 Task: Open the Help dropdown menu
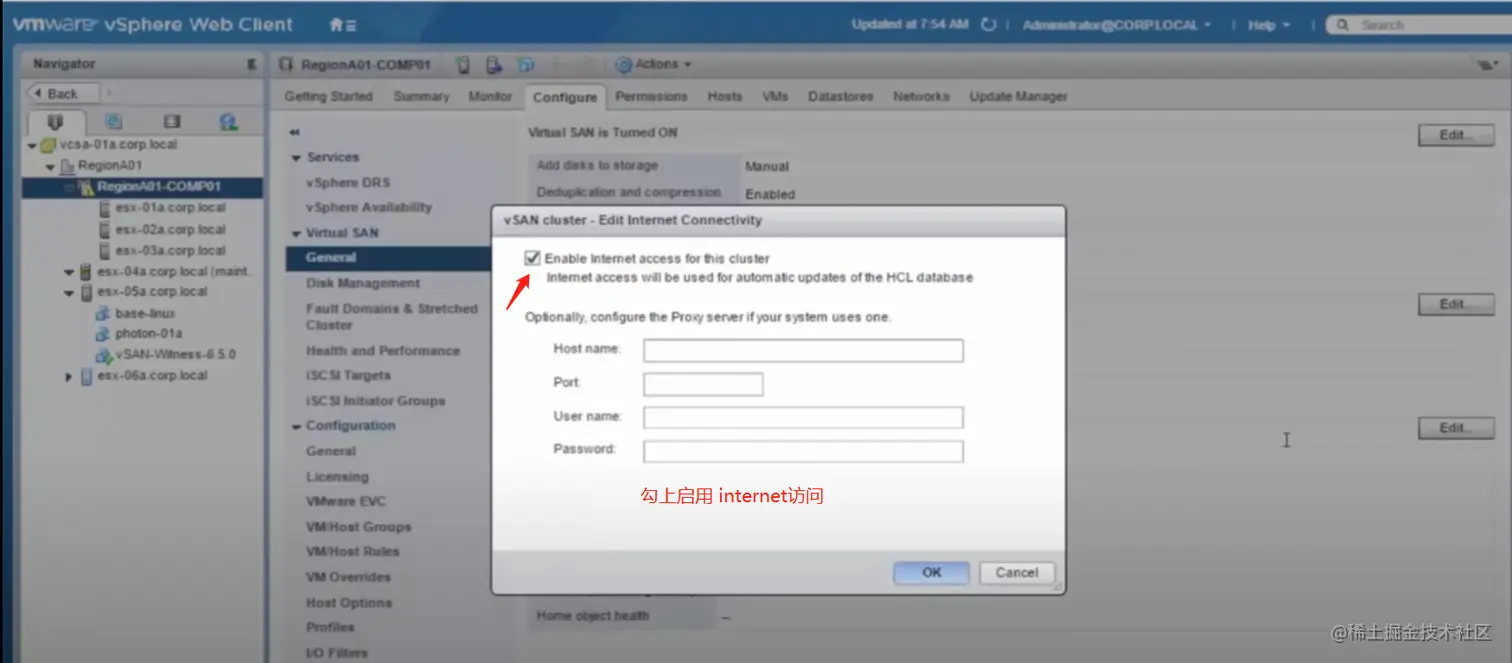(x=1268, y=25)
